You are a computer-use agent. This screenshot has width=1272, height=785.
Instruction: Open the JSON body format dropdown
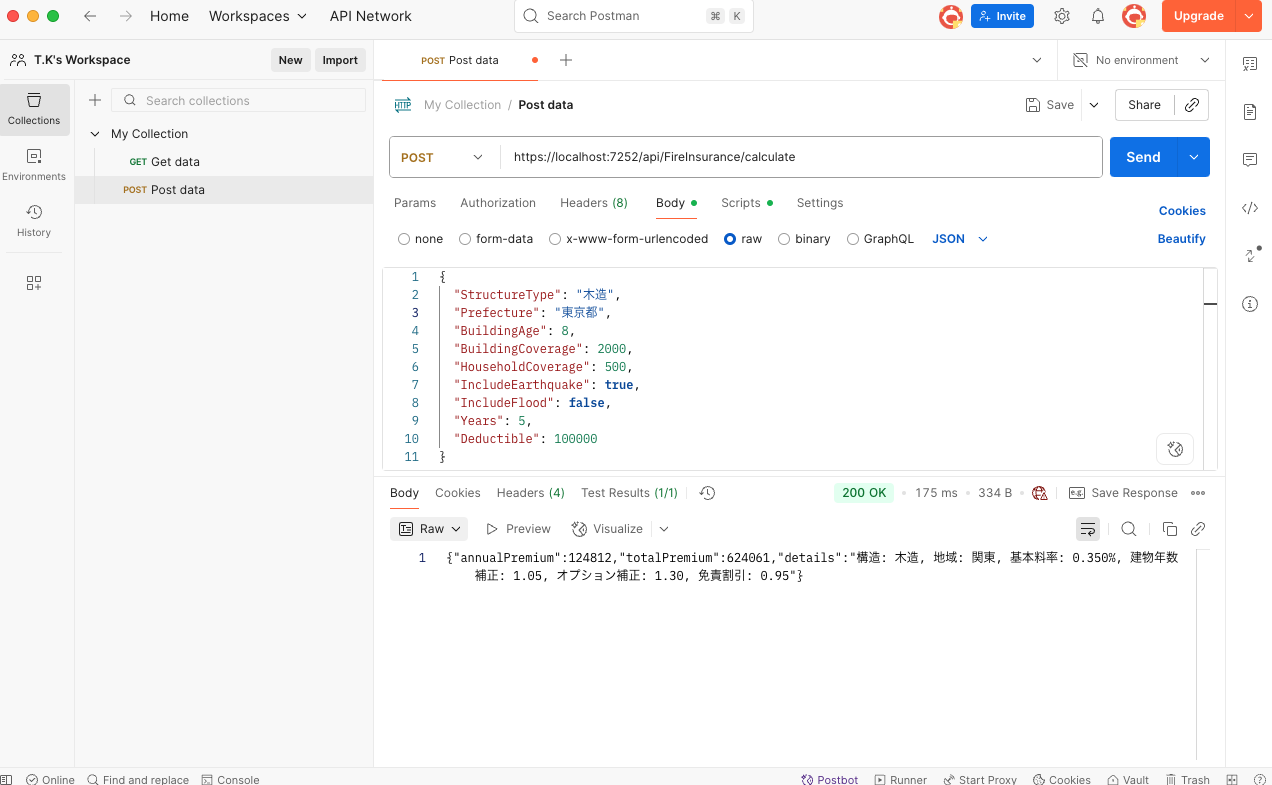click(x=960, y=239)
